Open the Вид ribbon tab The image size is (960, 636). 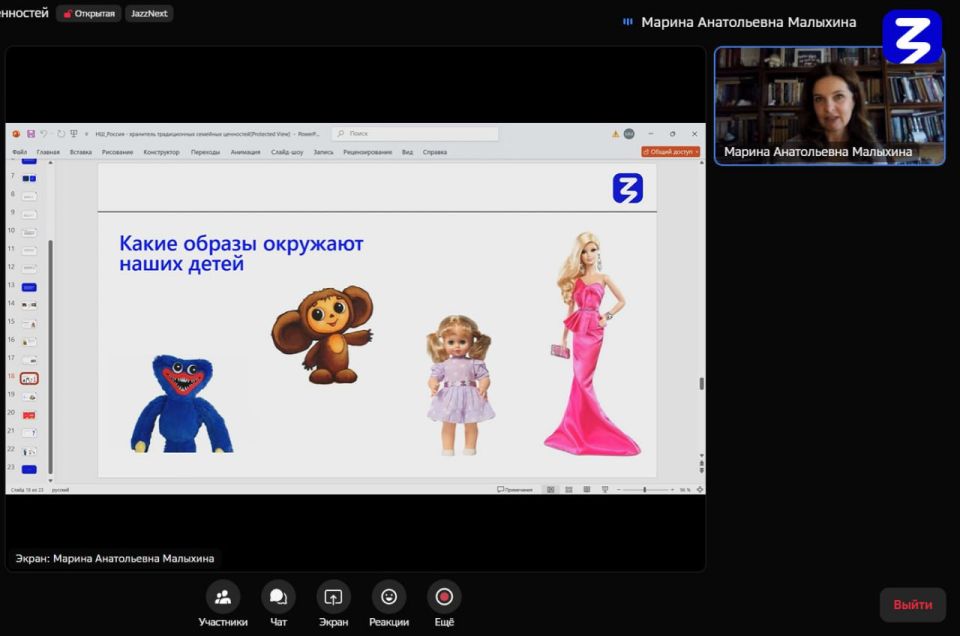click(407, 152)
